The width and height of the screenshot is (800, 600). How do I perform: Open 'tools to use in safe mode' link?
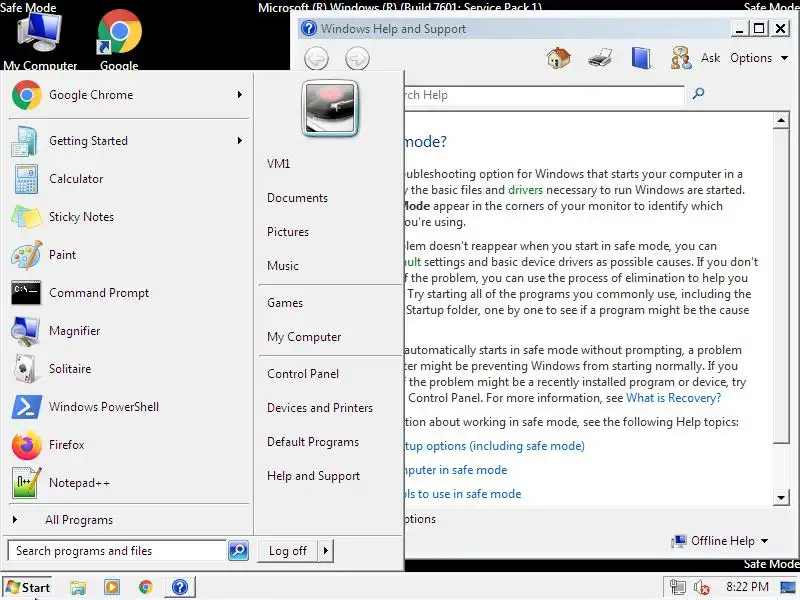[x=463, y=494]
